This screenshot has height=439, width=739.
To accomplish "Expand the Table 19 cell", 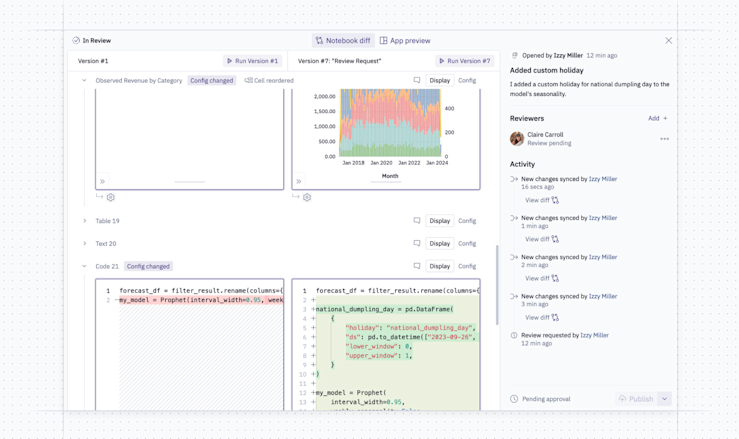I will pyautogui.click(x=84, y=221).
